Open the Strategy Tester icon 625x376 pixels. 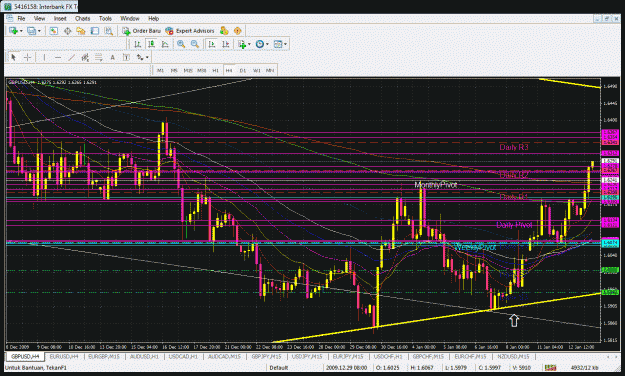pyautogui.click(x=108, y=31)
